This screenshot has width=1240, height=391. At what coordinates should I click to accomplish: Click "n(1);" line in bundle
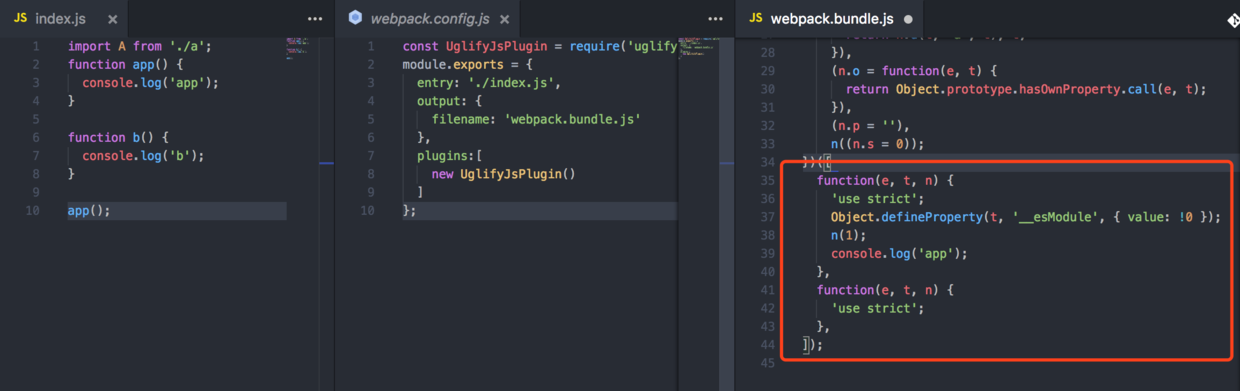[848, 235]
